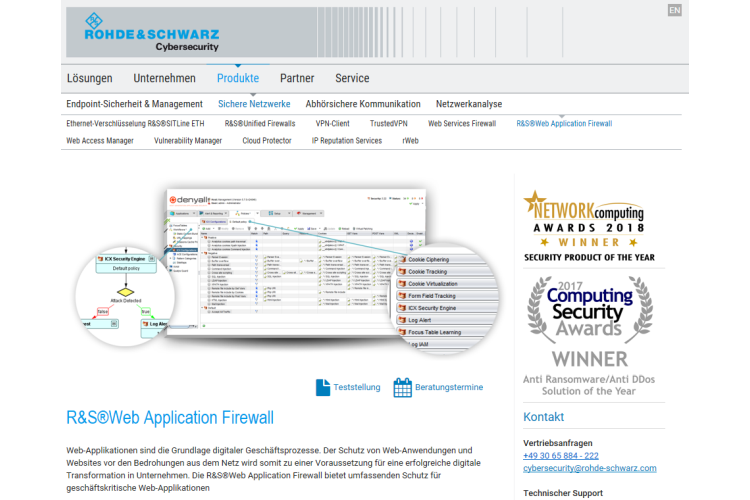Click the Teststellung document icon
750x500 pixels.
(323, 387)
